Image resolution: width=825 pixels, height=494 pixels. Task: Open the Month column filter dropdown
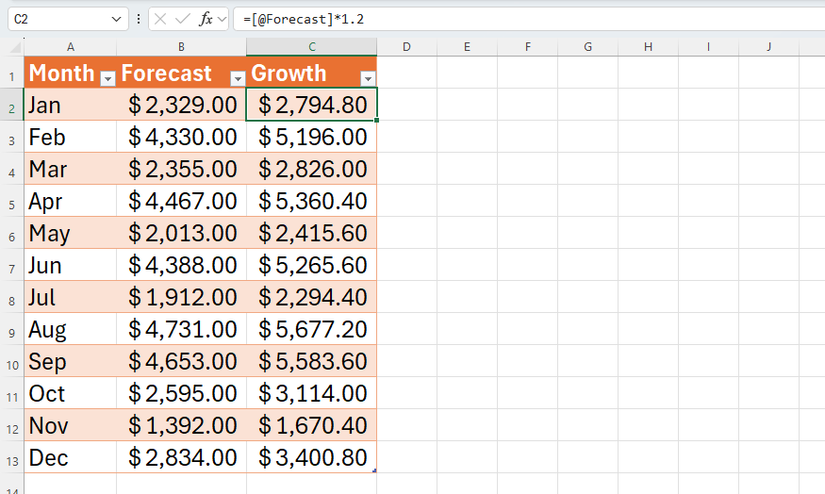(108, 79)
